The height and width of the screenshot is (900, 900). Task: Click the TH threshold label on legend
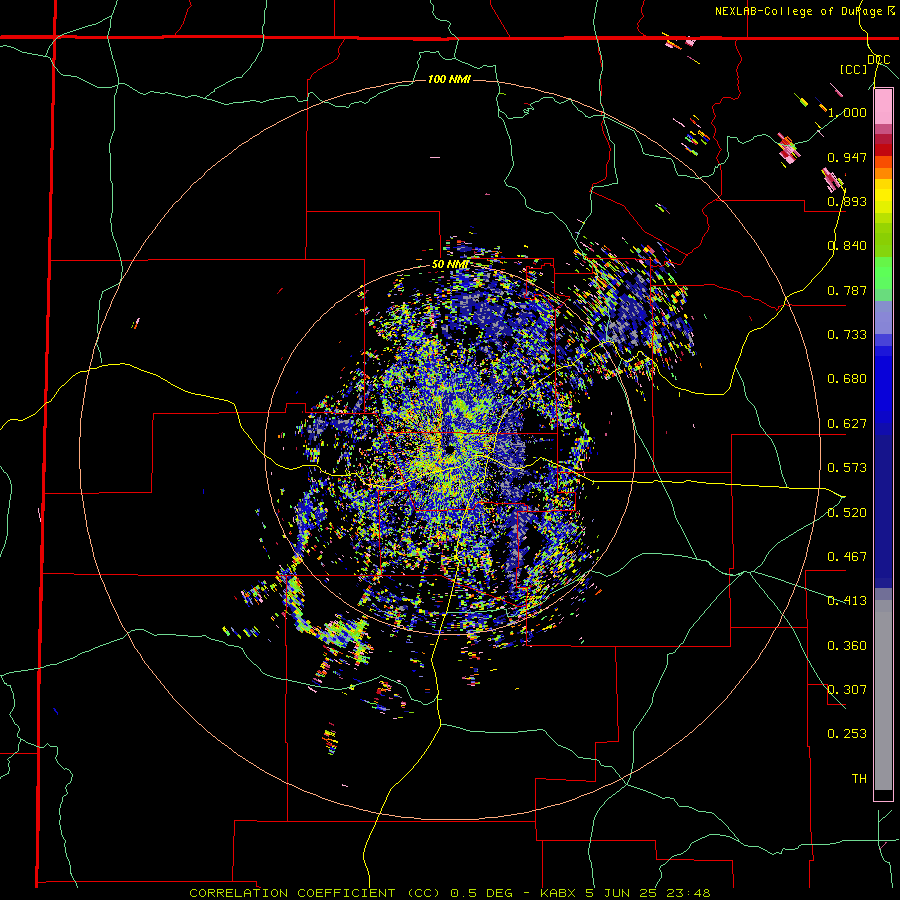[x=859, y=779]
